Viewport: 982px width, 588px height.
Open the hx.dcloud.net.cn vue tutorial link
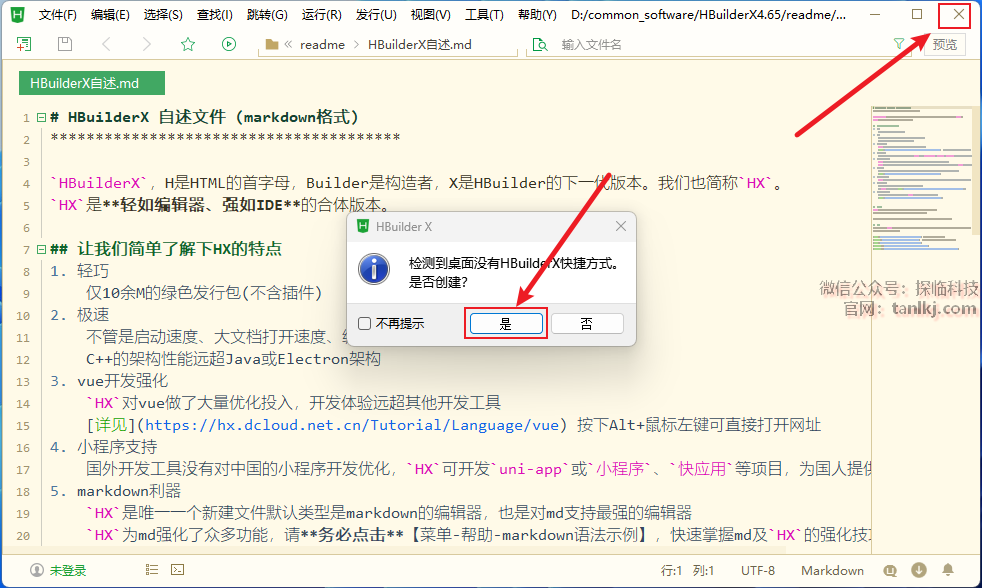[x=352, y=425]
